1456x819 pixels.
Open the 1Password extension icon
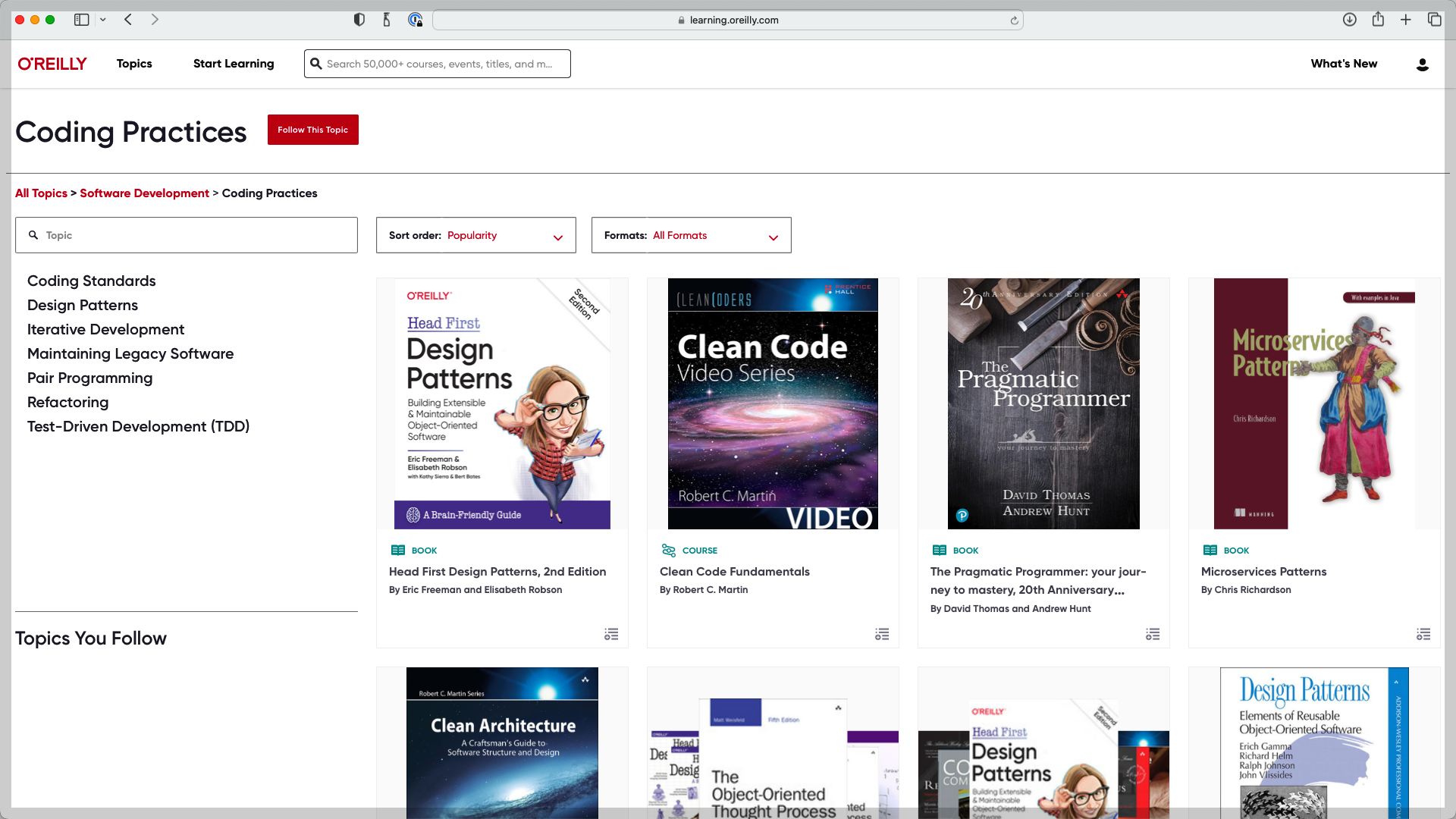pyautogui.click(x=415, y=20)
